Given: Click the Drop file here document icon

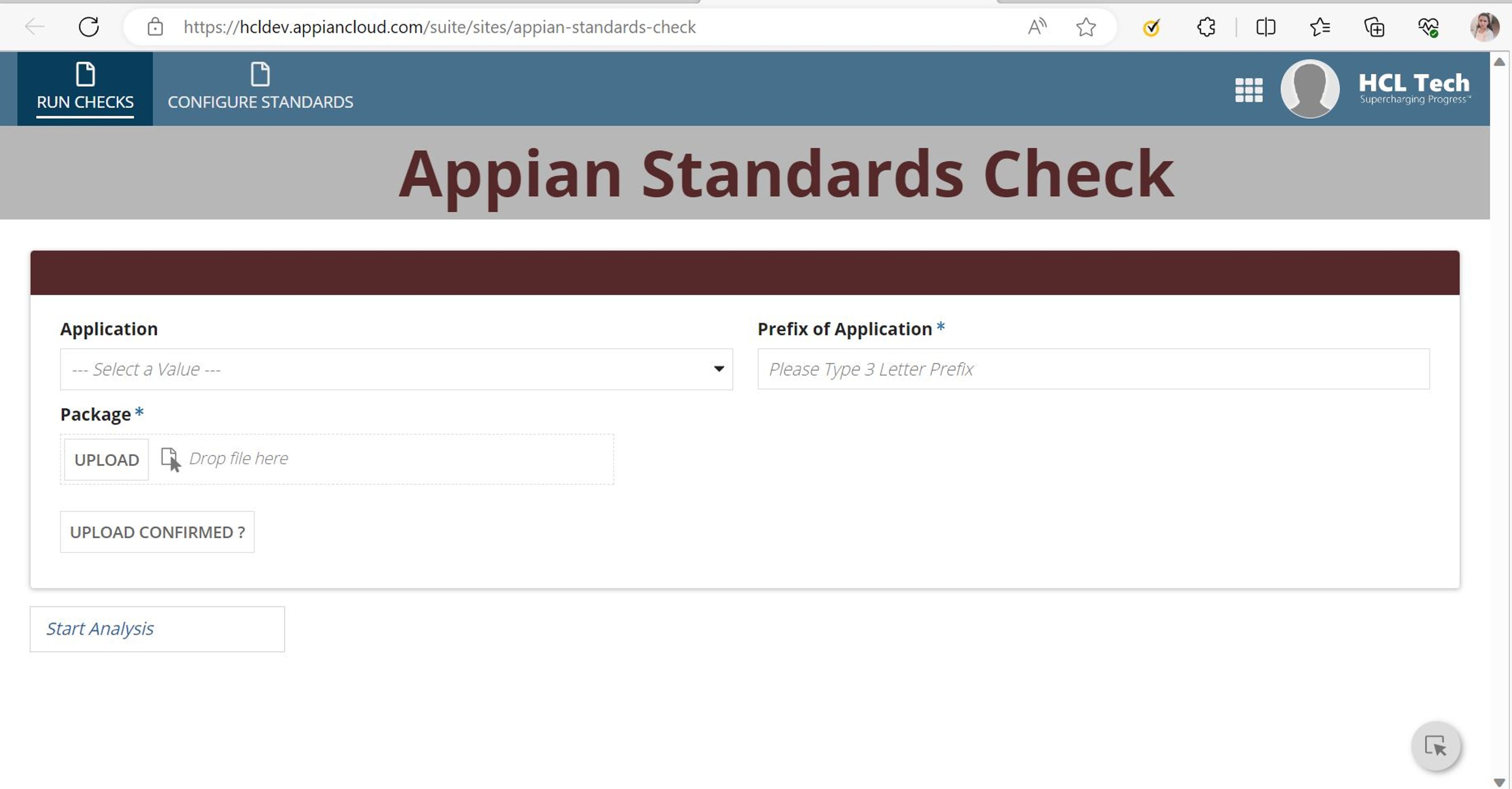Looking at the screenshot, I should (x=171, y=459).
